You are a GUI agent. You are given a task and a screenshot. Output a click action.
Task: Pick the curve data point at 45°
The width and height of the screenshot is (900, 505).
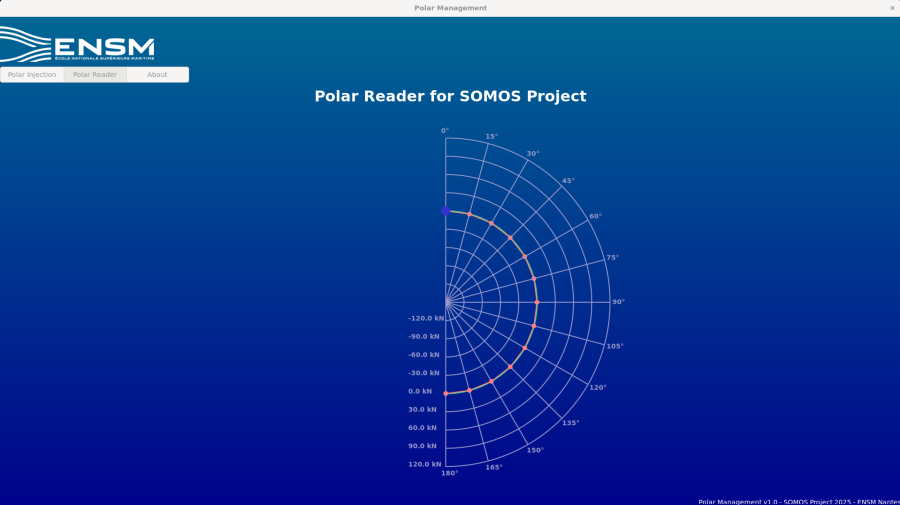[x=510, y=238]
